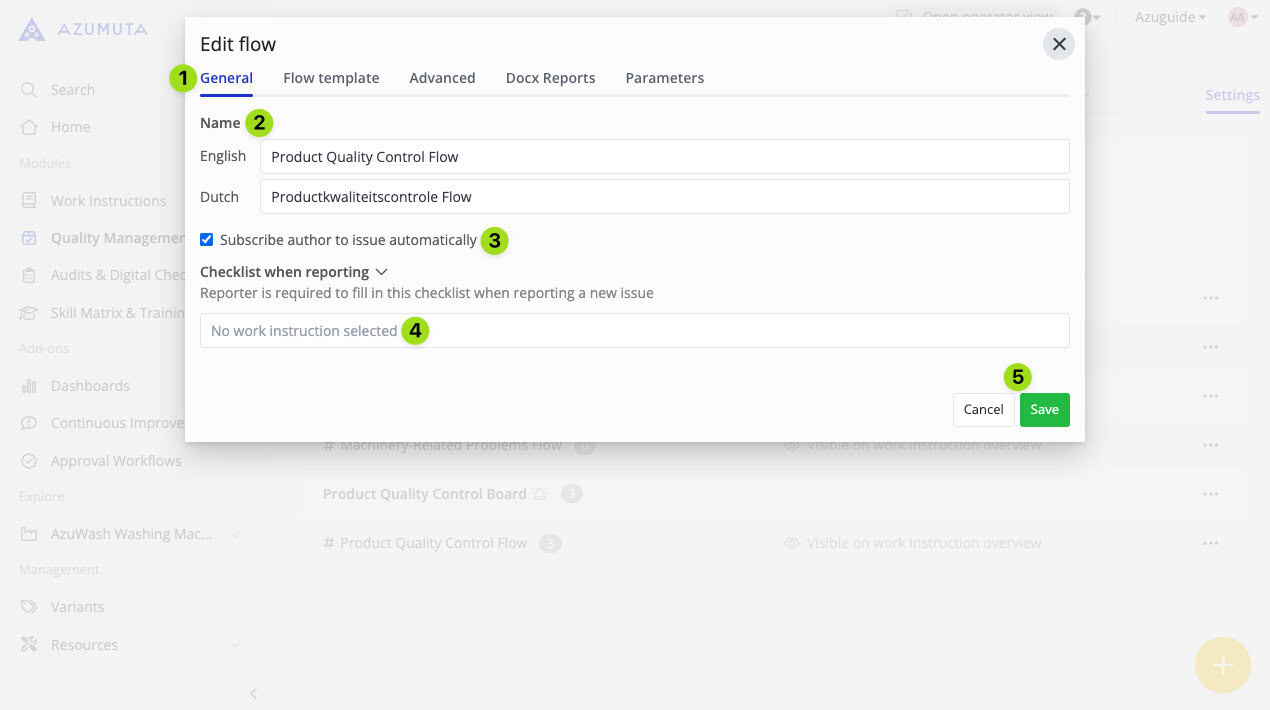
Task: Open the Work Instructions module
Action: [107, 200]
